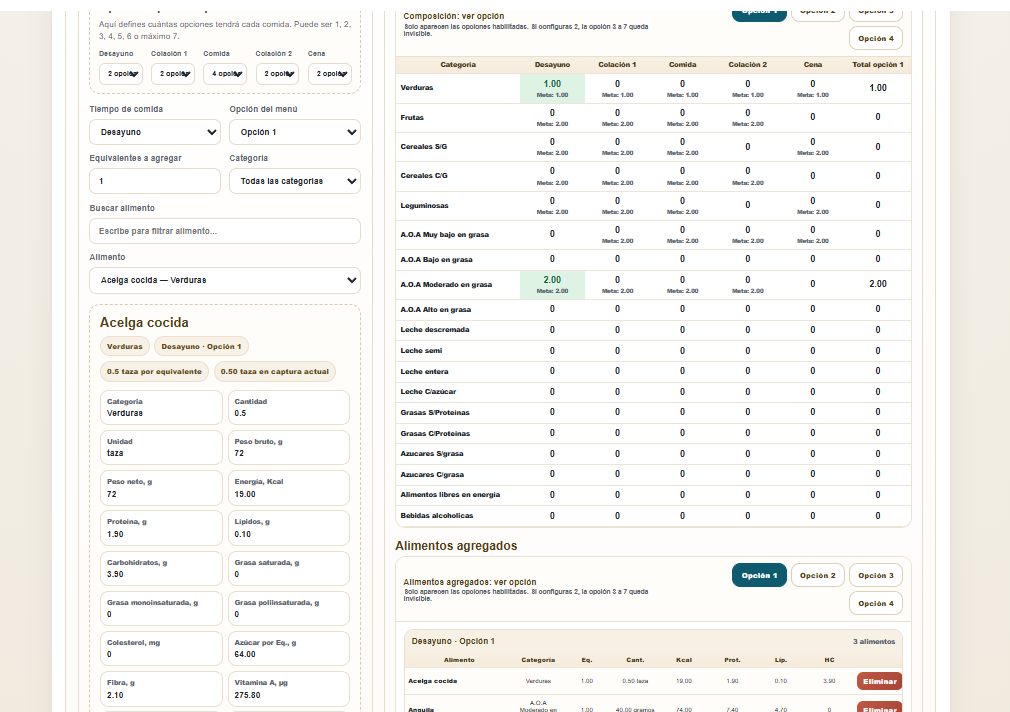Click the A.O.A Bajo en grasa label
Screen dimensions: 1010x712
pyautogui.click(x=436, y=260)
